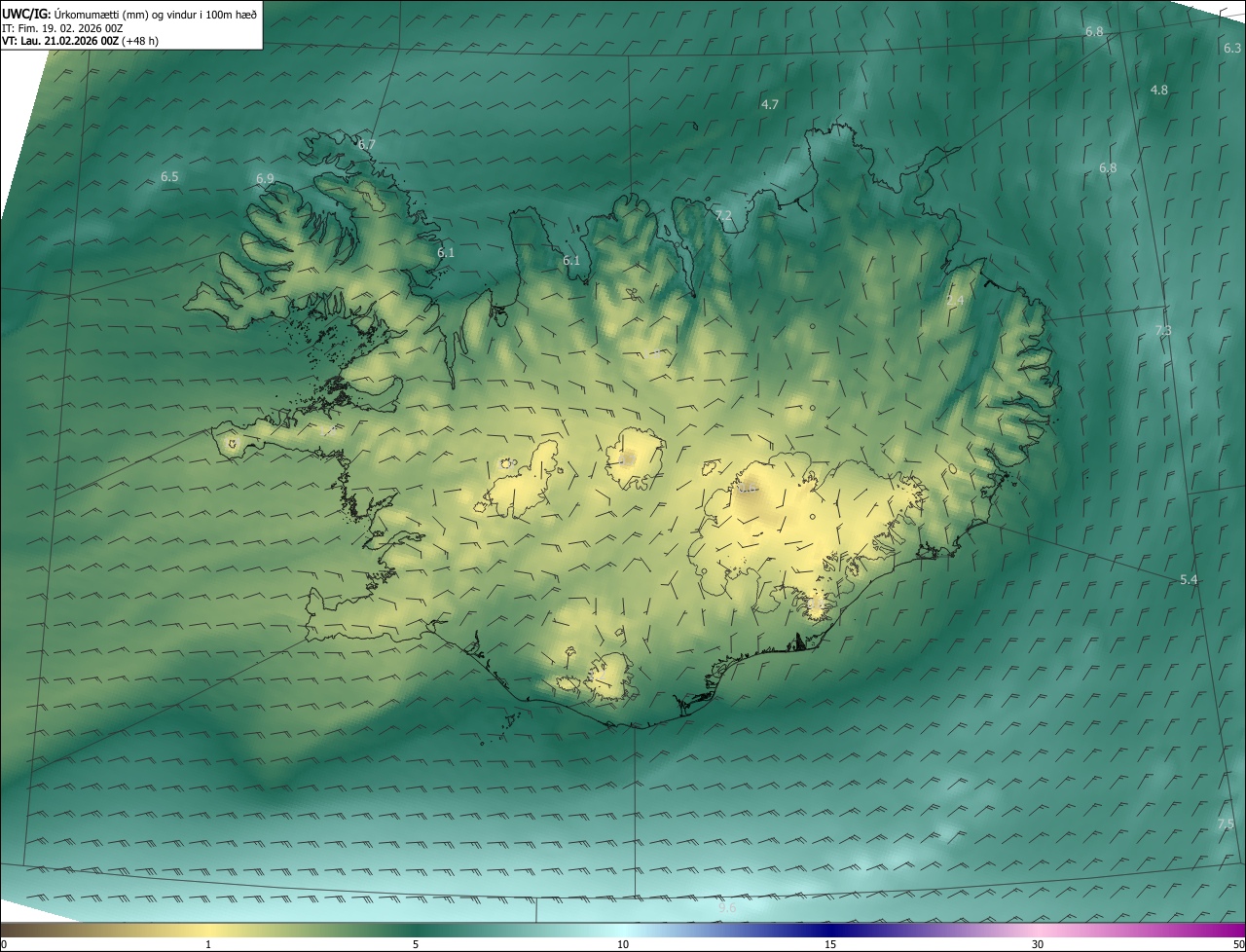The height and width of the screenshot is (952, 1246).
Task: Click the colorbar tick label '10'
Action: (623, 944)
